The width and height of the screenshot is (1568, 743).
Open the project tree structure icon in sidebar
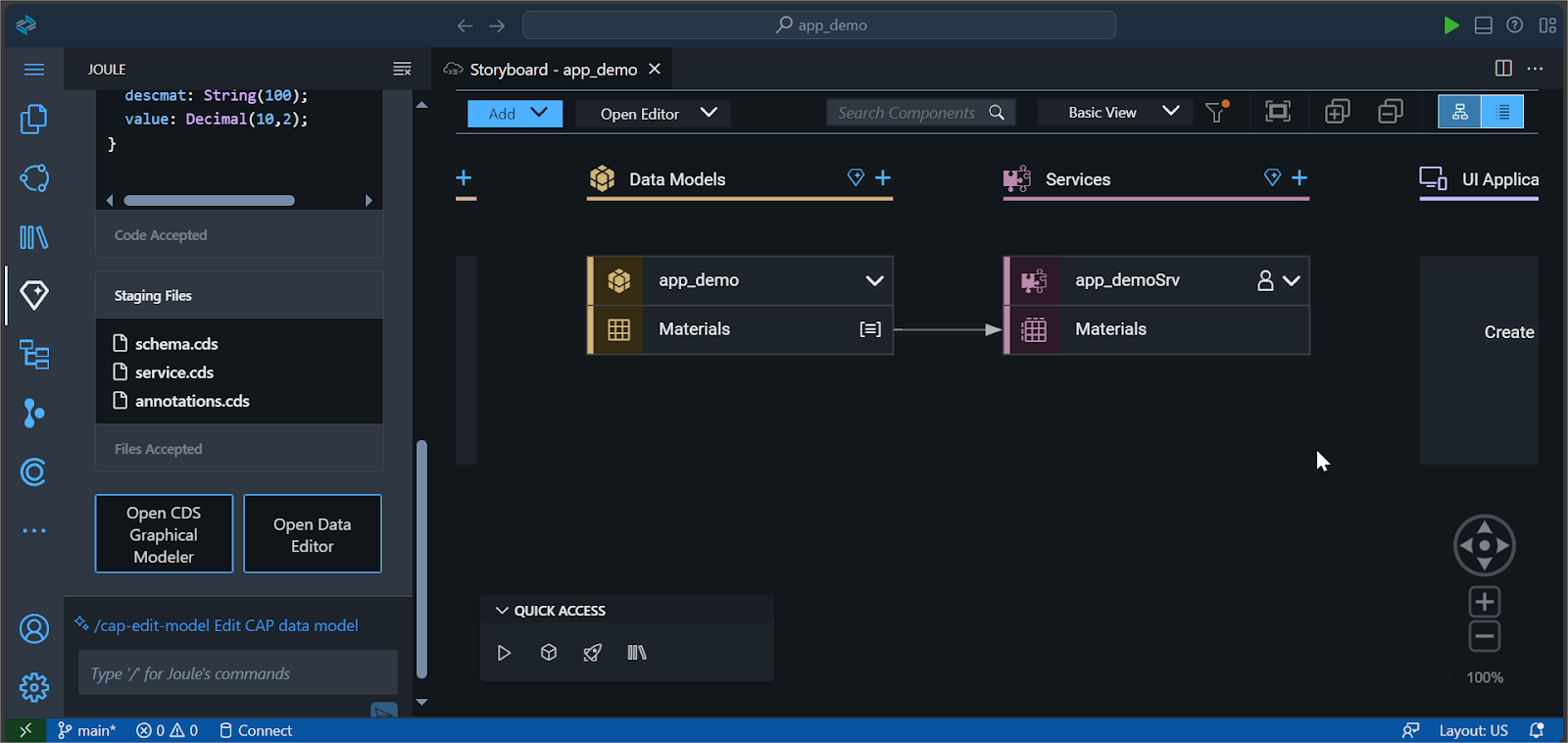(34, 354)
